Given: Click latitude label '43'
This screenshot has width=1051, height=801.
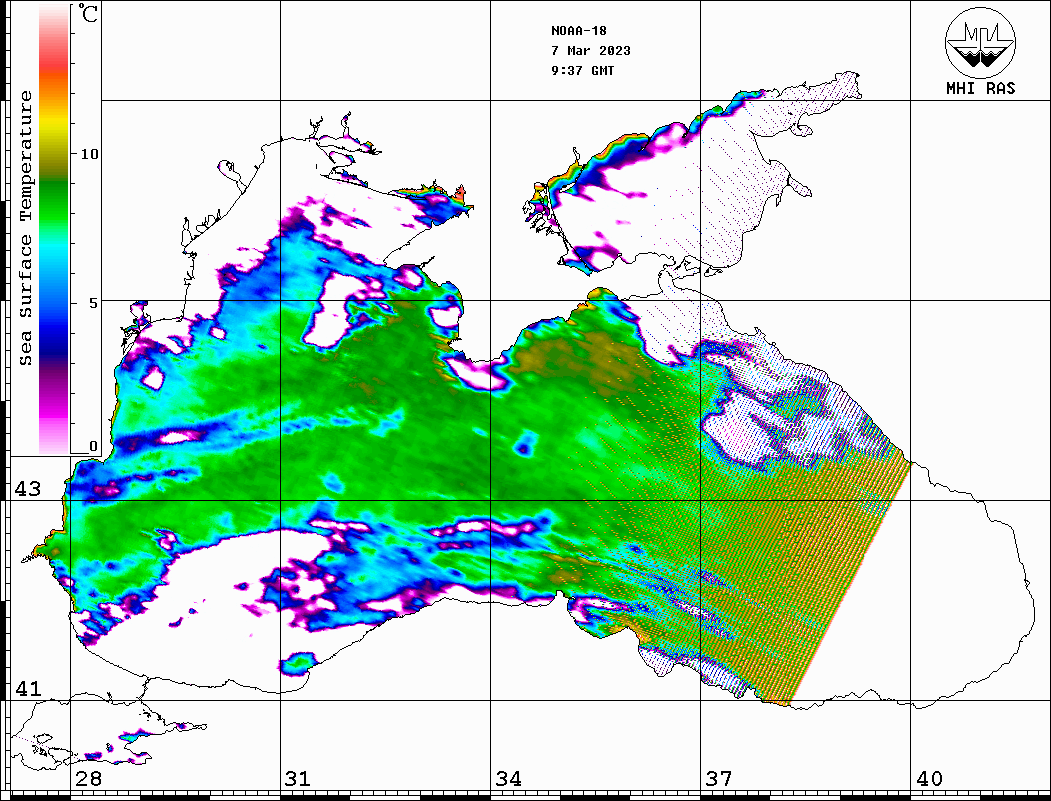Looking at the screenshot, I should point(28,489).
